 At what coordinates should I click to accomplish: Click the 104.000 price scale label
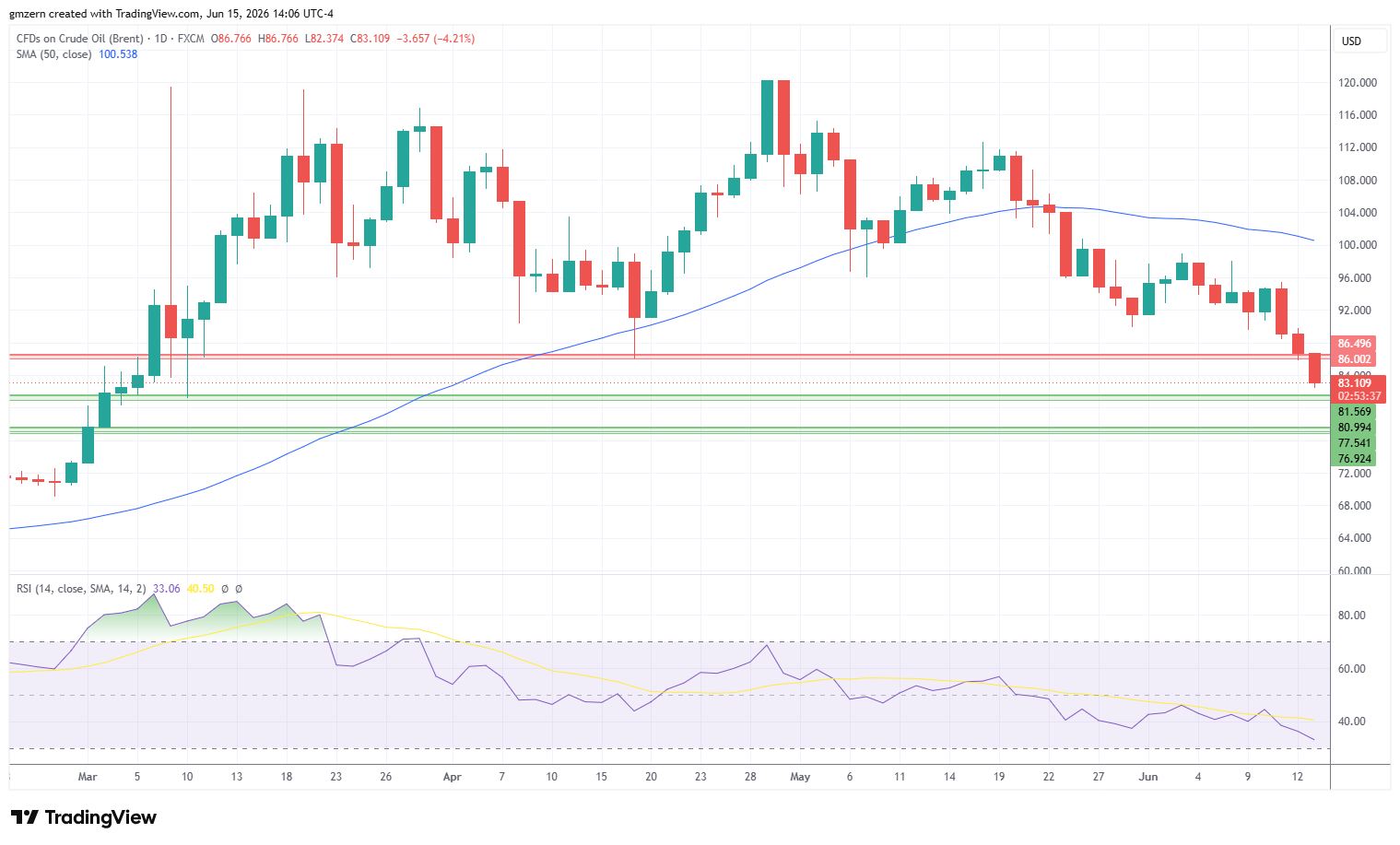(1358, 213)
